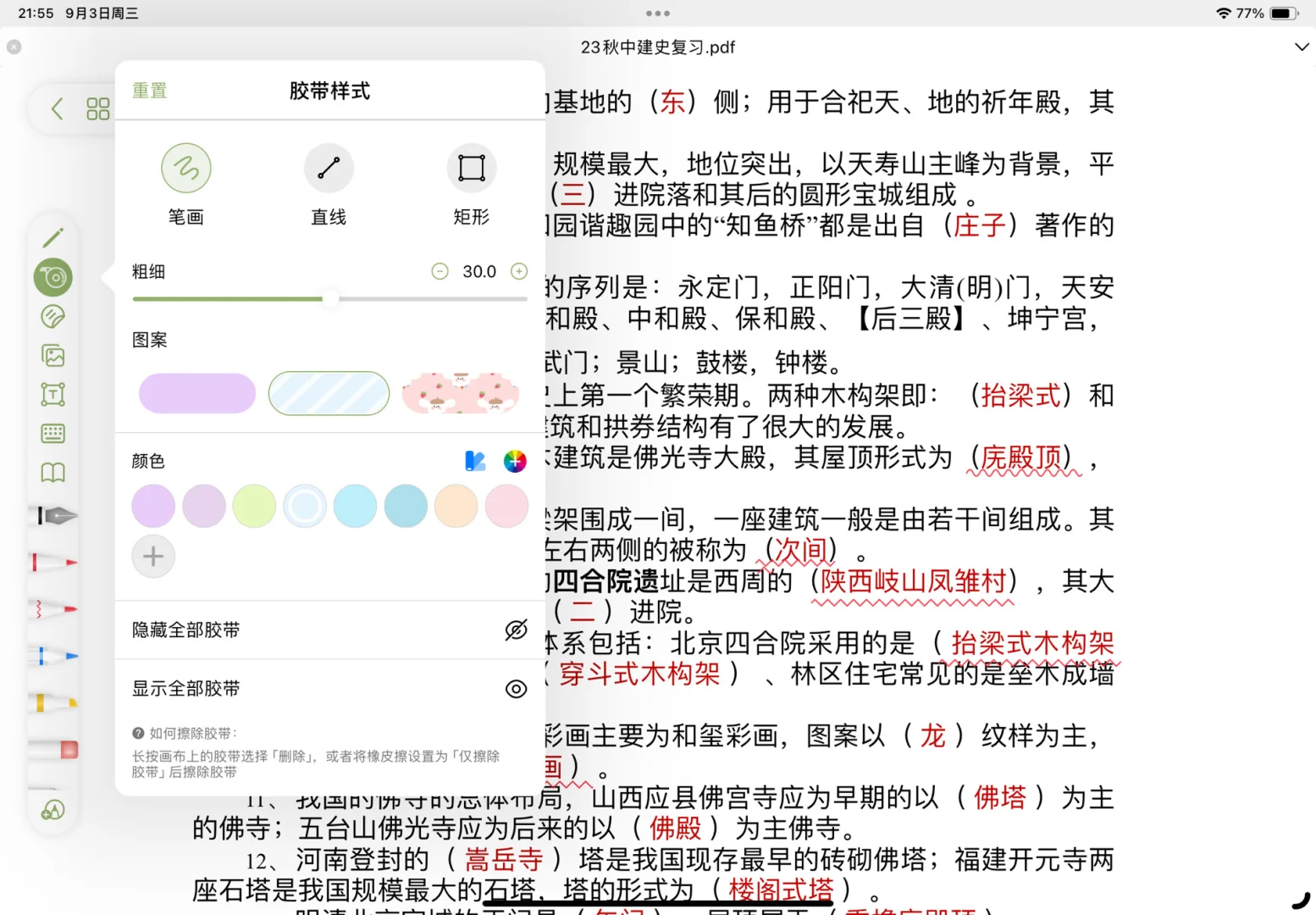Select the strawberry pattern tape swatch
The width and height of the screenshot is (1316, 915).
[461, 393]
